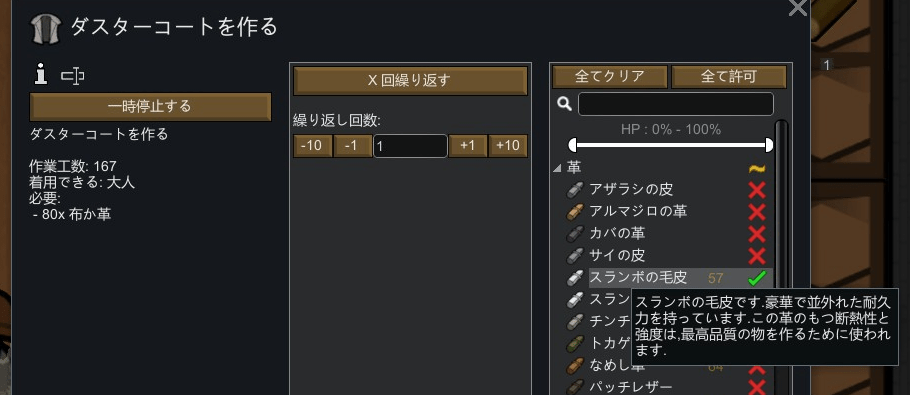Click the アルマジロの革 leather item icon
The height and width of the screenshot is (395, 910).
(575, 211)
